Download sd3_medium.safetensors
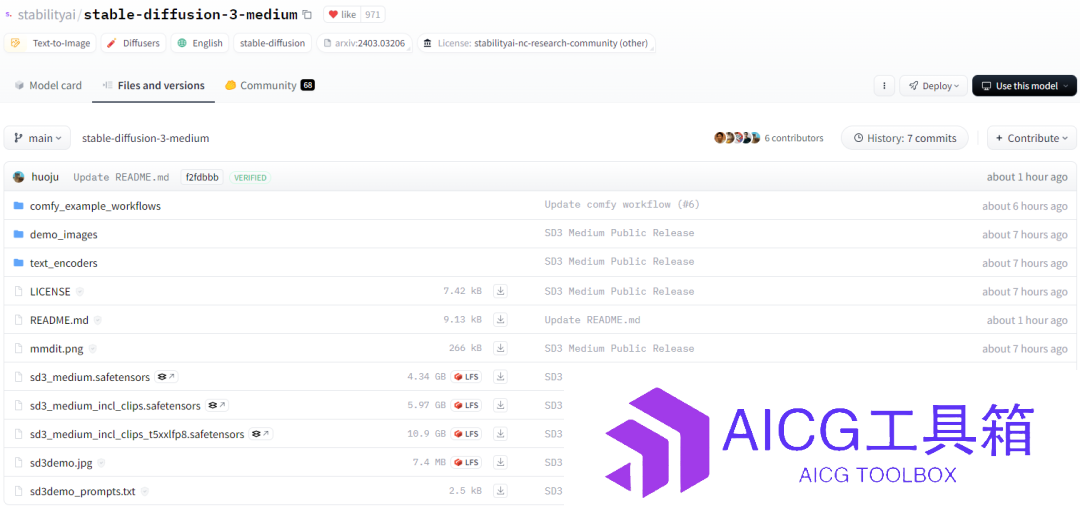The height and width of the screenshot is (508, 1080). click(x=501, y=377)
